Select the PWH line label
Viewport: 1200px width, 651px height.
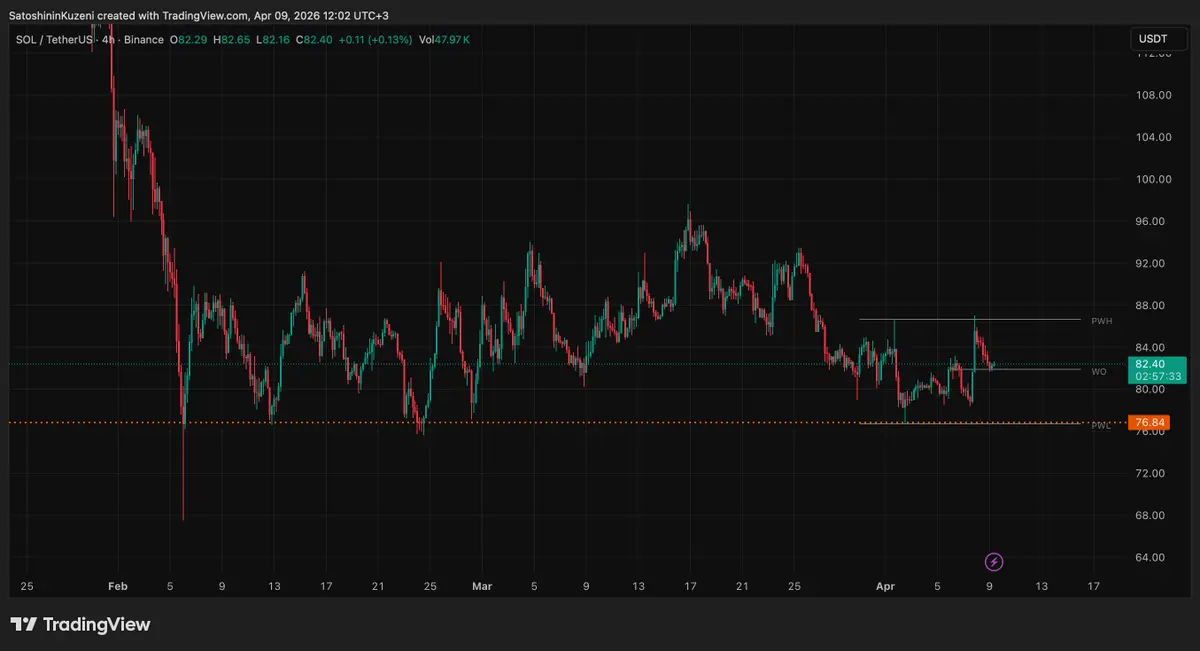[x=1102, y=321]
